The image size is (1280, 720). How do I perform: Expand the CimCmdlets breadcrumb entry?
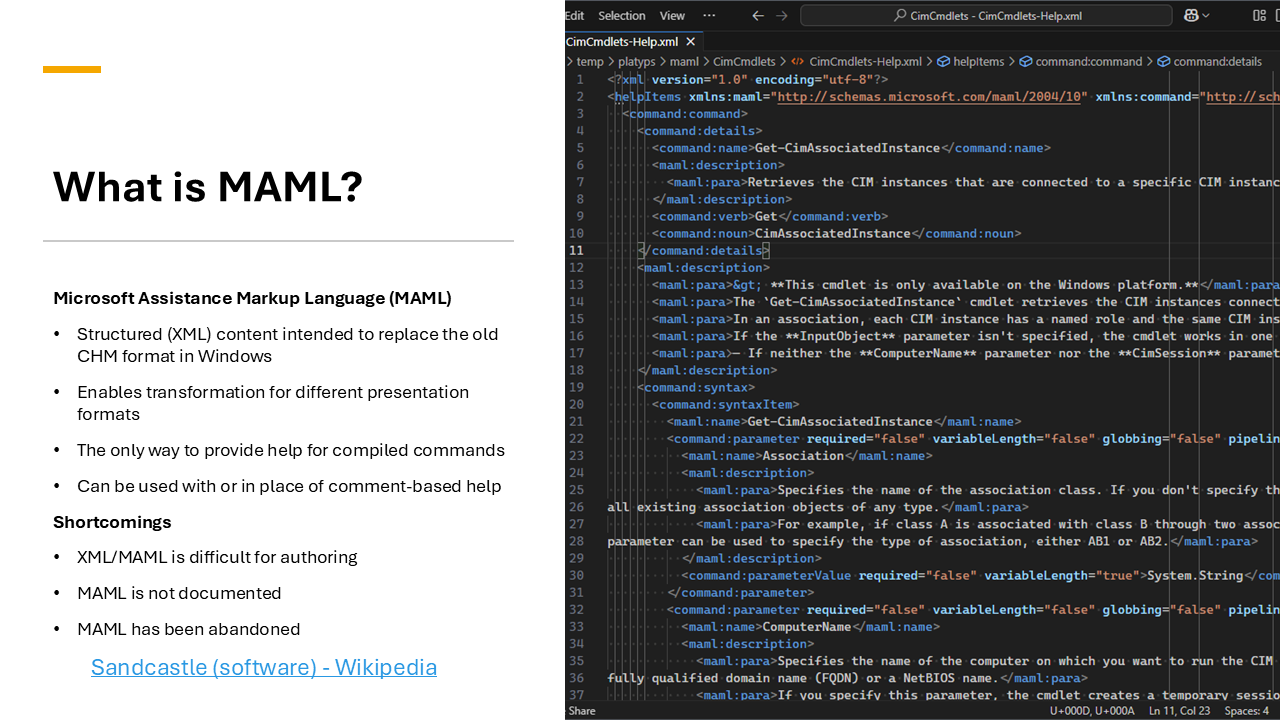tap(745, 61)
